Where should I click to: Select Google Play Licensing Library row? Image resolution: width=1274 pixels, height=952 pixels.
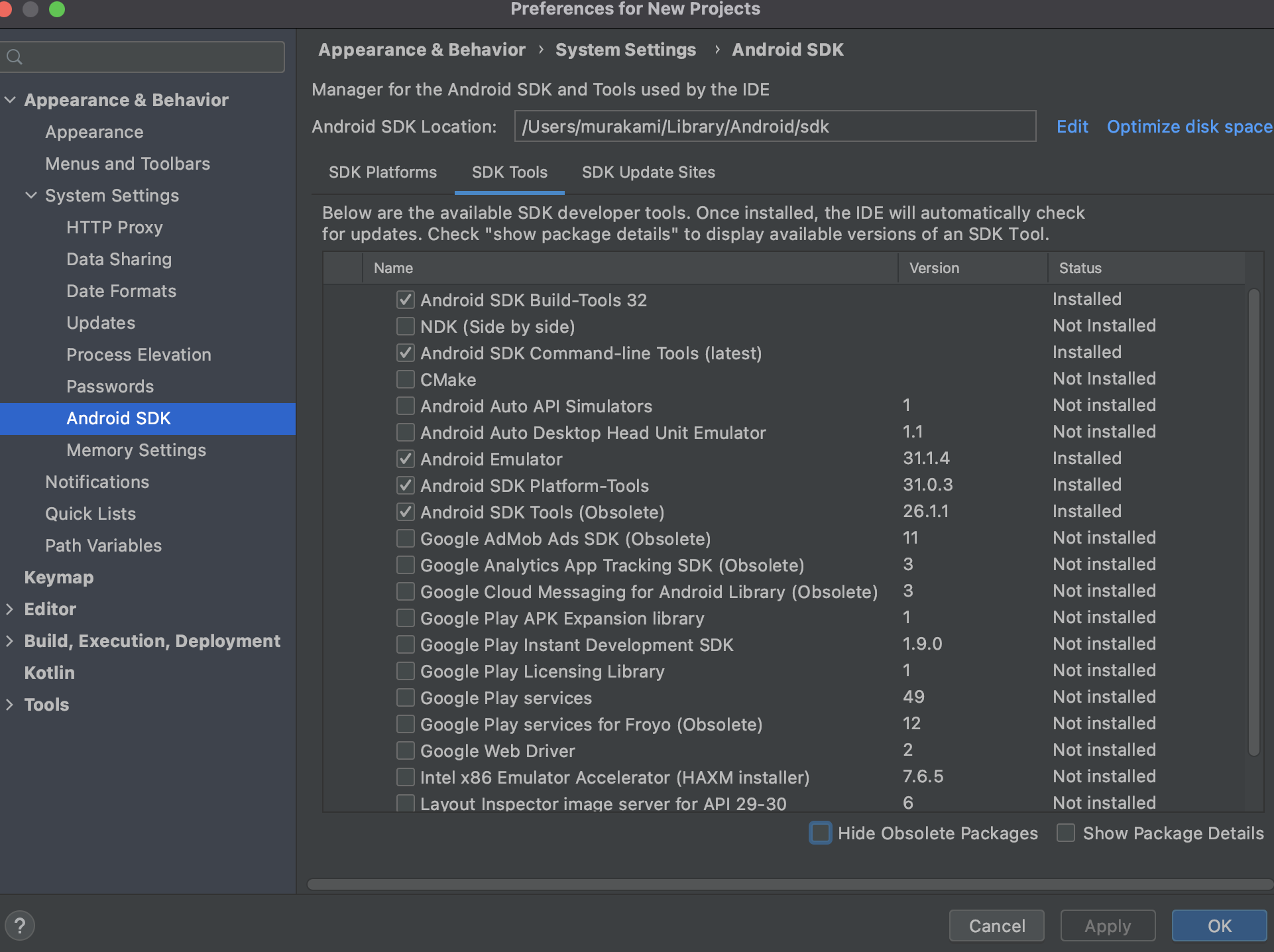pos(784,671)
